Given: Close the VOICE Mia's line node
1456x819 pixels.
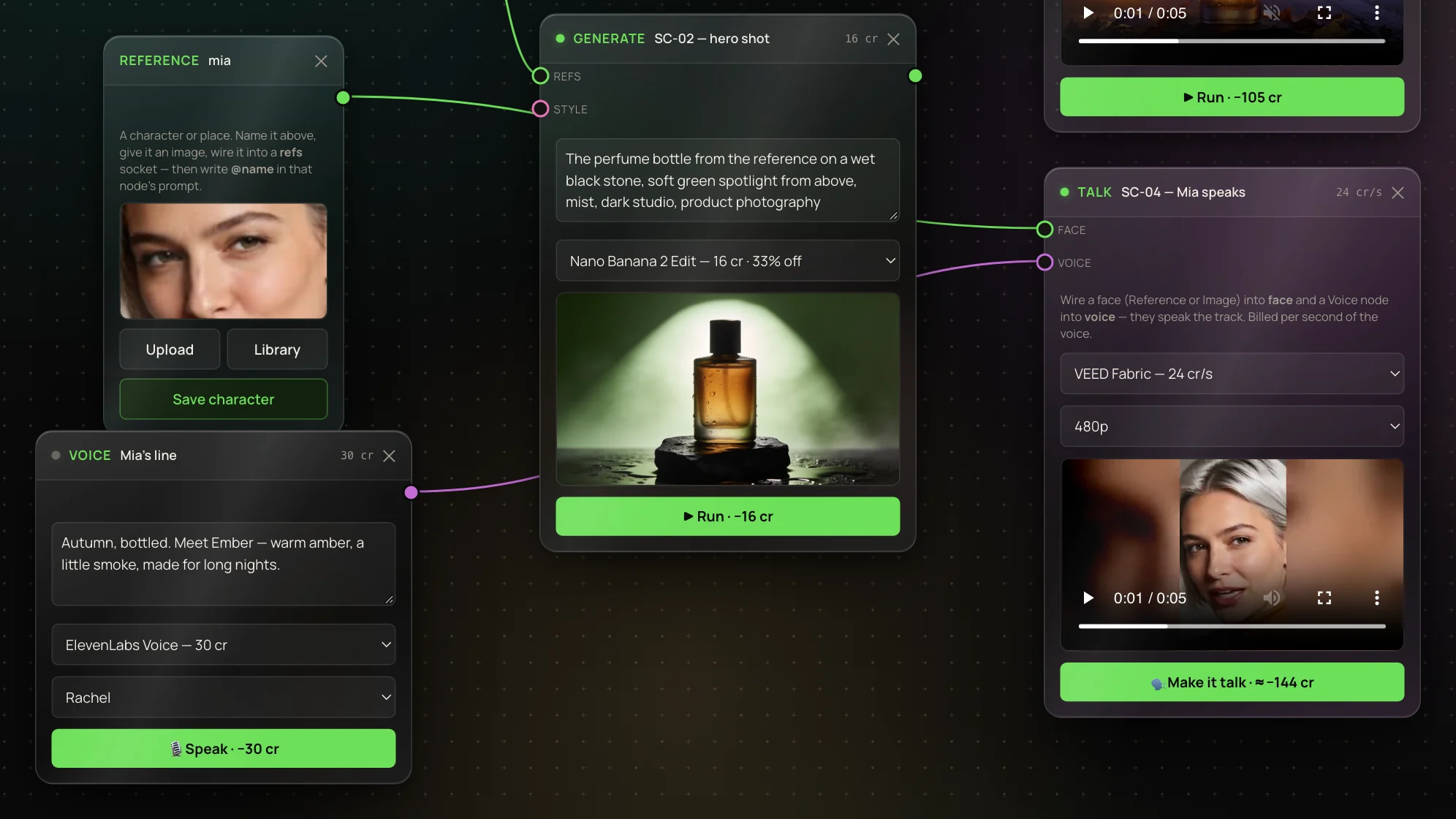Looking at the screenshot, I should pos(389,456).
